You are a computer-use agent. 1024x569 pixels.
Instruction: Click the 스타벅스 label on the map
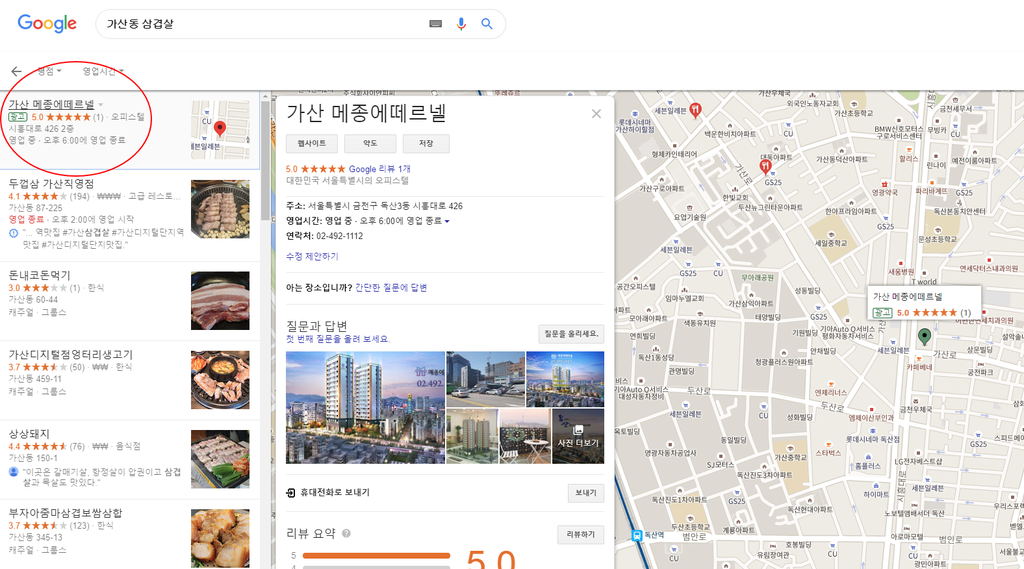click(828, 453)
